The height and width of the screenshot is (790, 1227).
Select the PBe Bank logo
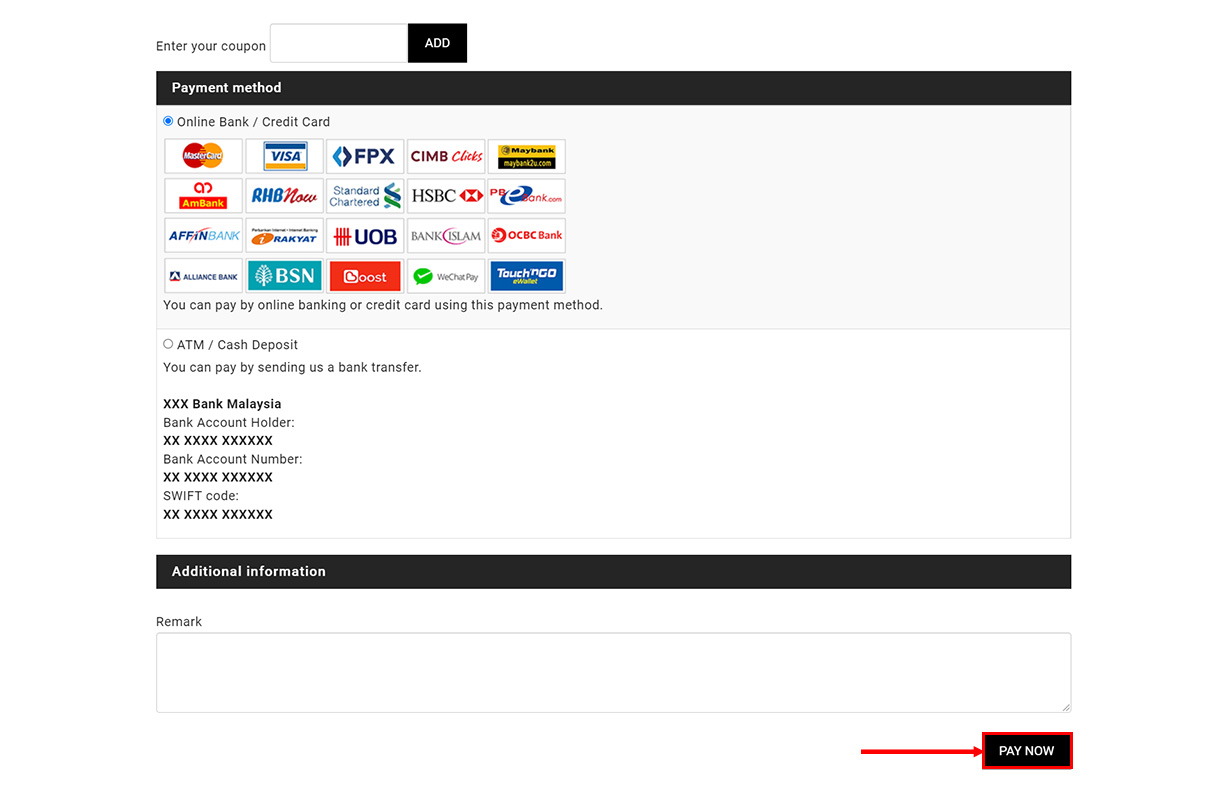(x=527, y=196)
